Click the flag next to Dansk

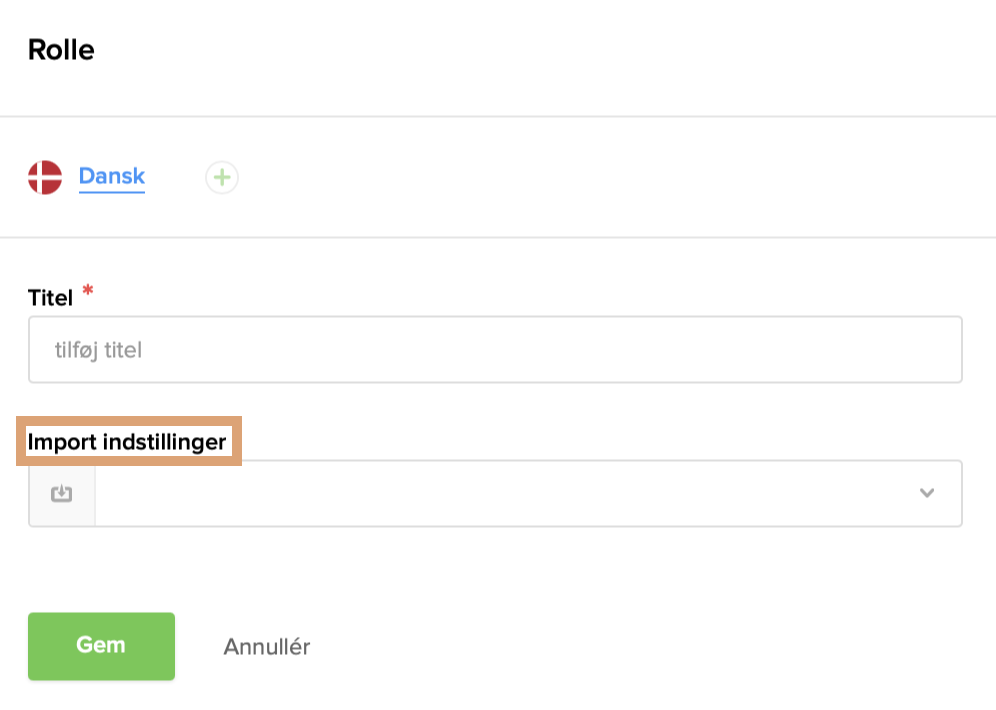45,178
